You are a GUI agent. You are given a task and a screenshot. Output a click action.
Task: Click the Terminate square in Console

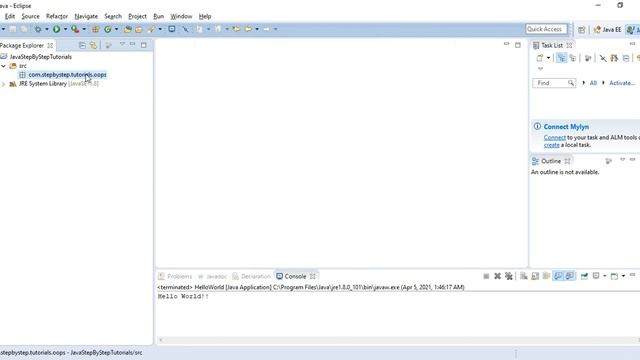[x=486, y=276]
